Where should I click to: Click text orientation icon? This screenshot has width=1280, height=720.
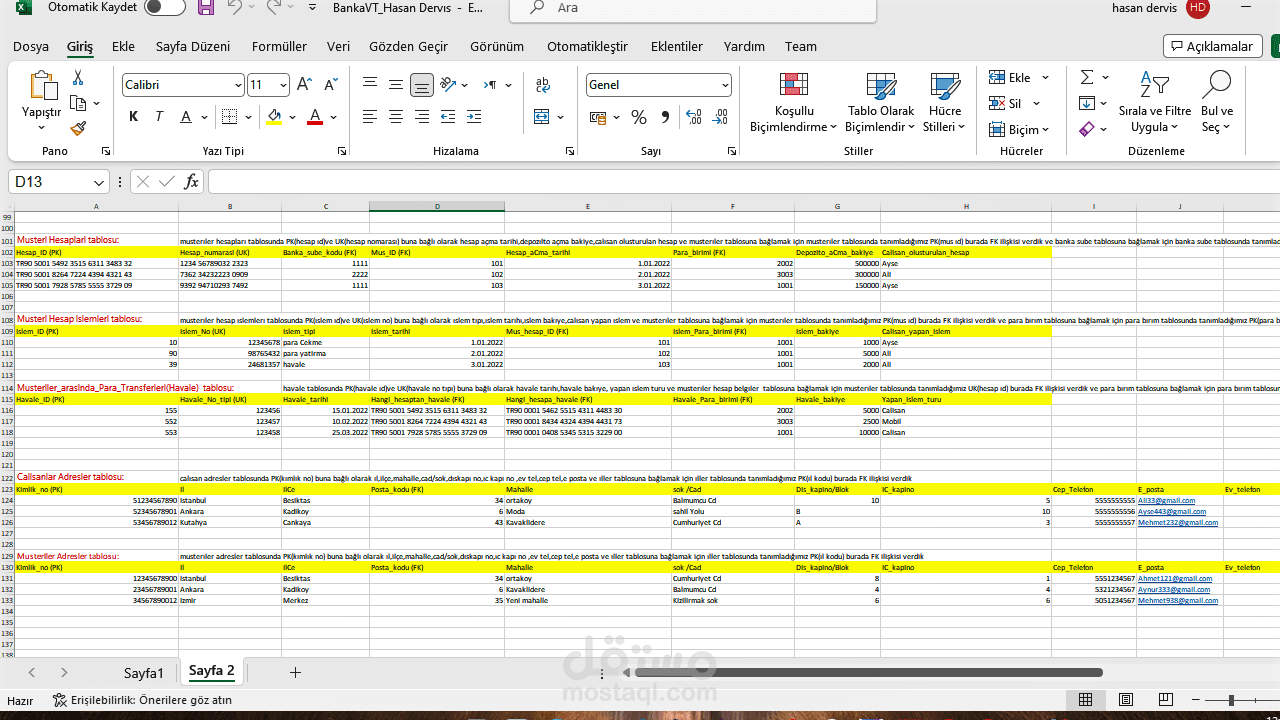[448, 85]
